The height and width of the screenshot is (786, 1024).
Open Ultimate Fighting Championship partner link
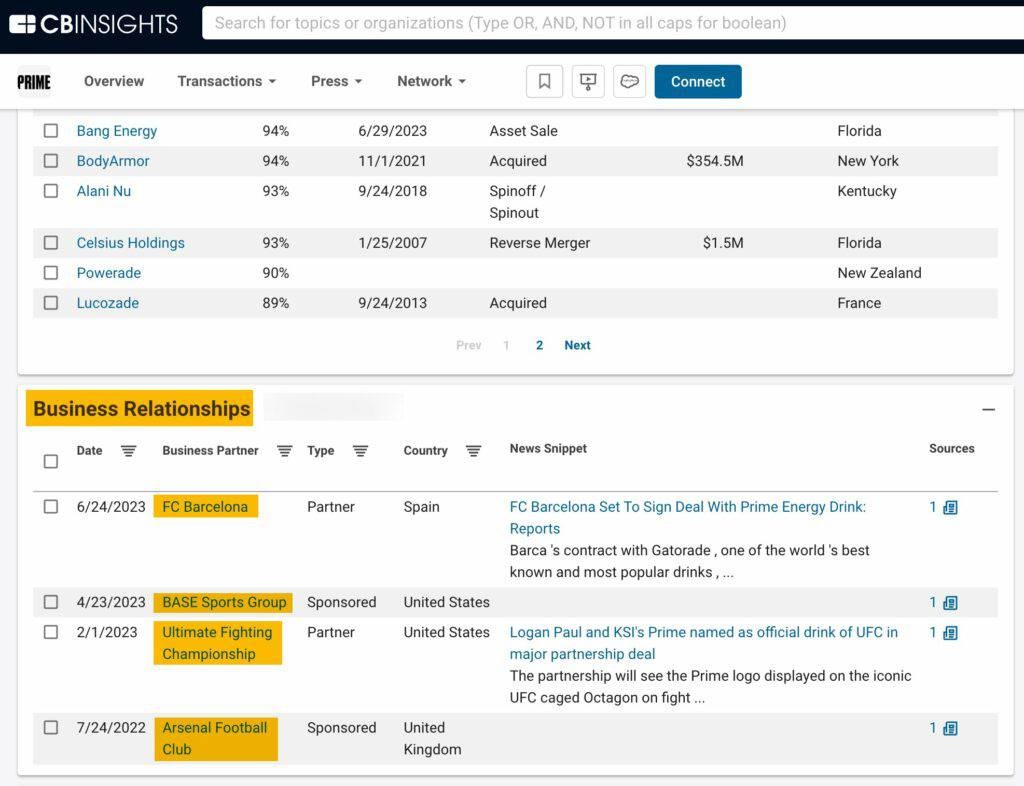coord(217,643)
